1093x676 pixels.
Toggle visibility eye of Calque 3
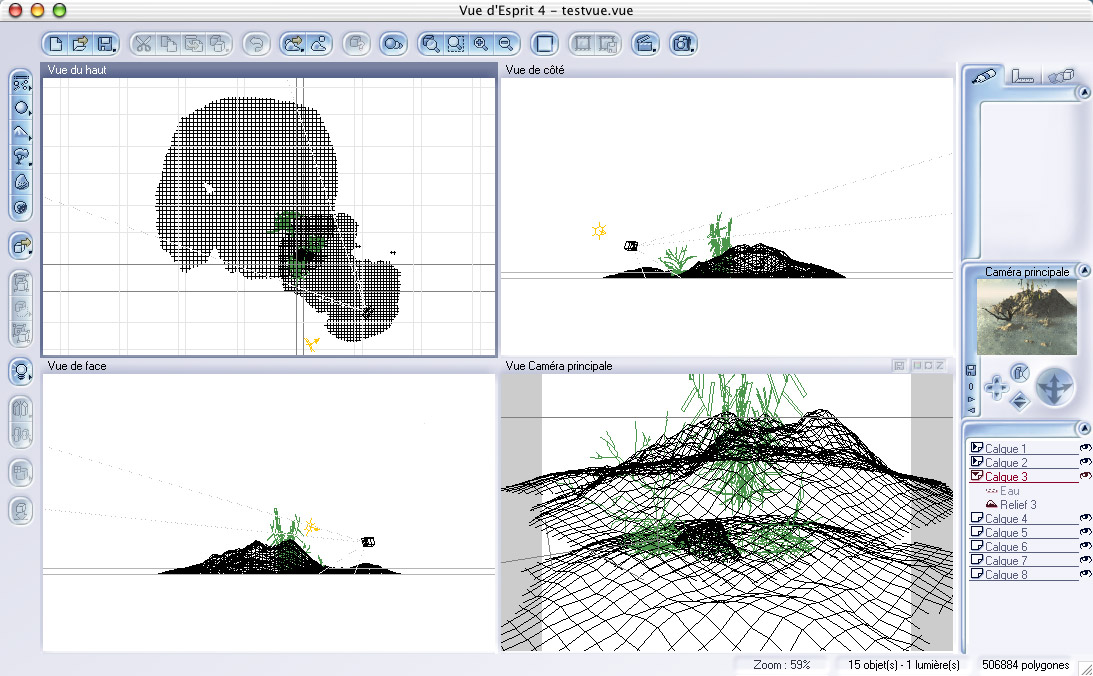pyautogui.click(x=1085, y=476)
